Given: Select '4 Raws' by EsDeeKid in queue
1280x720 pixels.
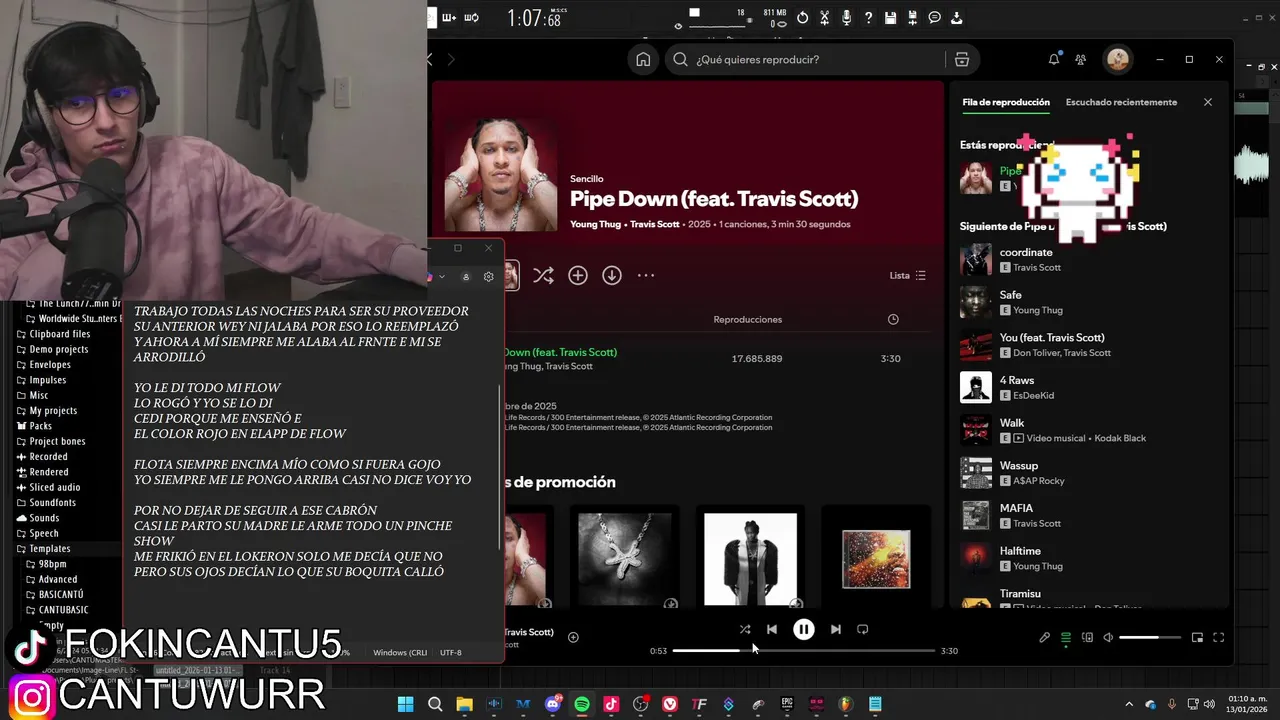Looking at the screenshot, I should [1088, 387].
